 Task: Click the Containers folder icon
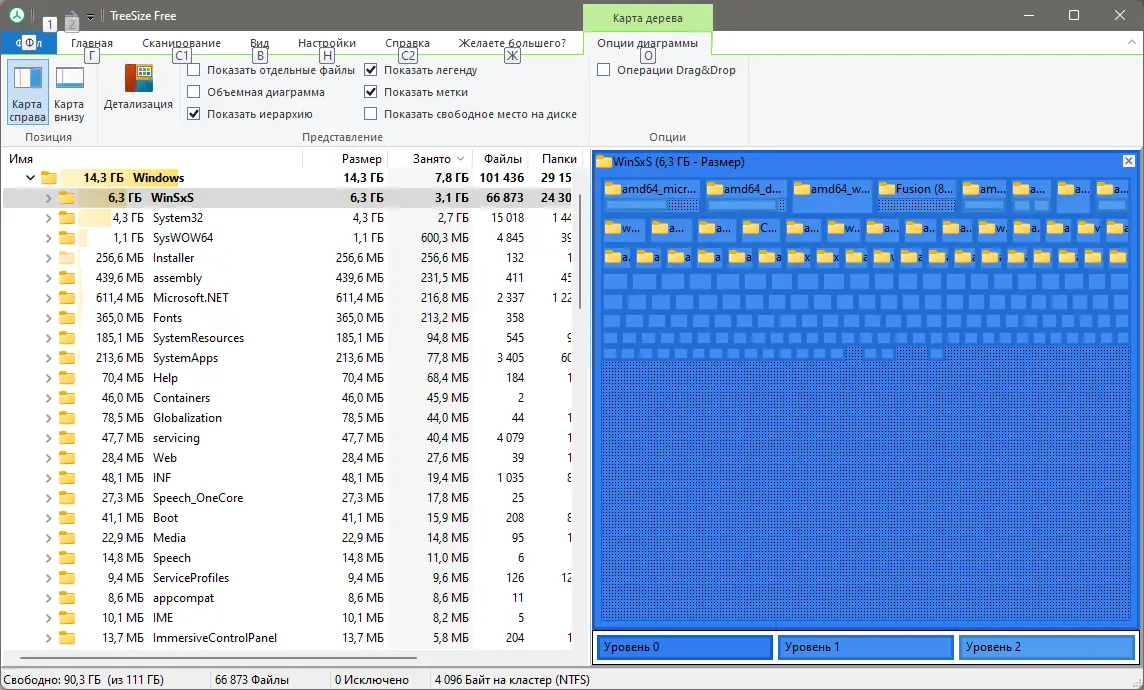tap(67, 398)
